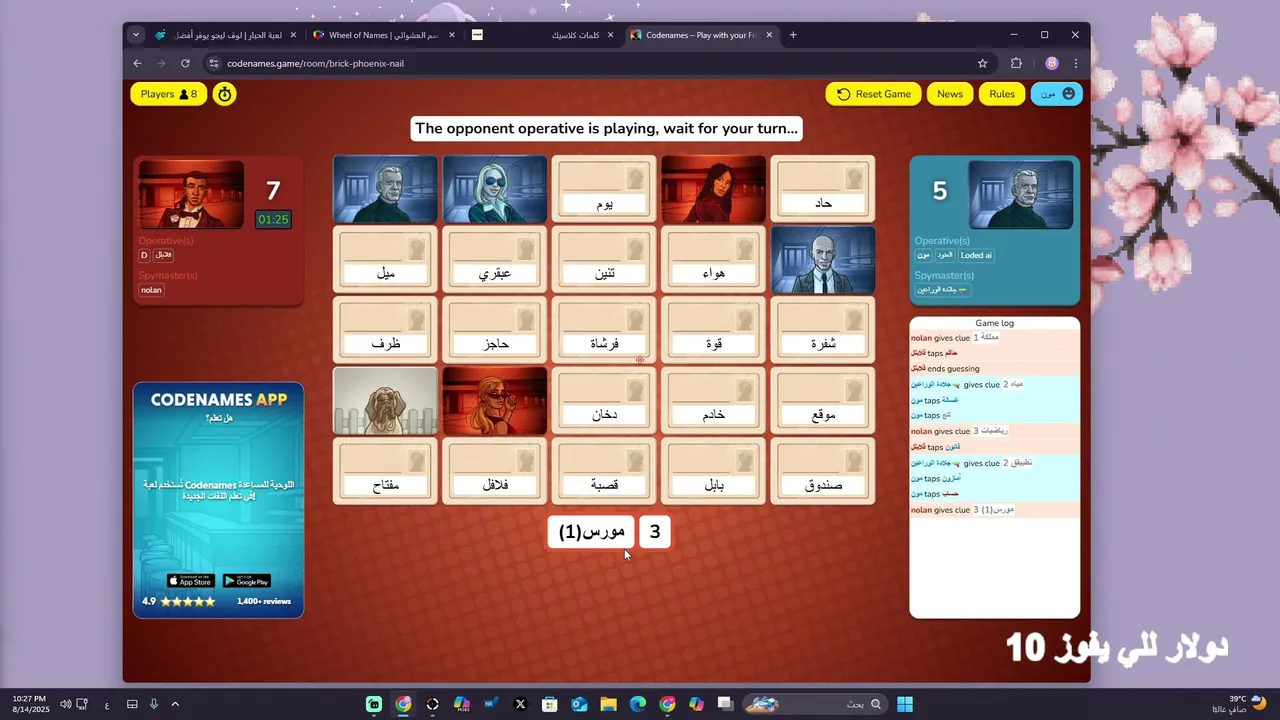Show hidden system tray icons
1280x720 pixels.
[175, 704]
